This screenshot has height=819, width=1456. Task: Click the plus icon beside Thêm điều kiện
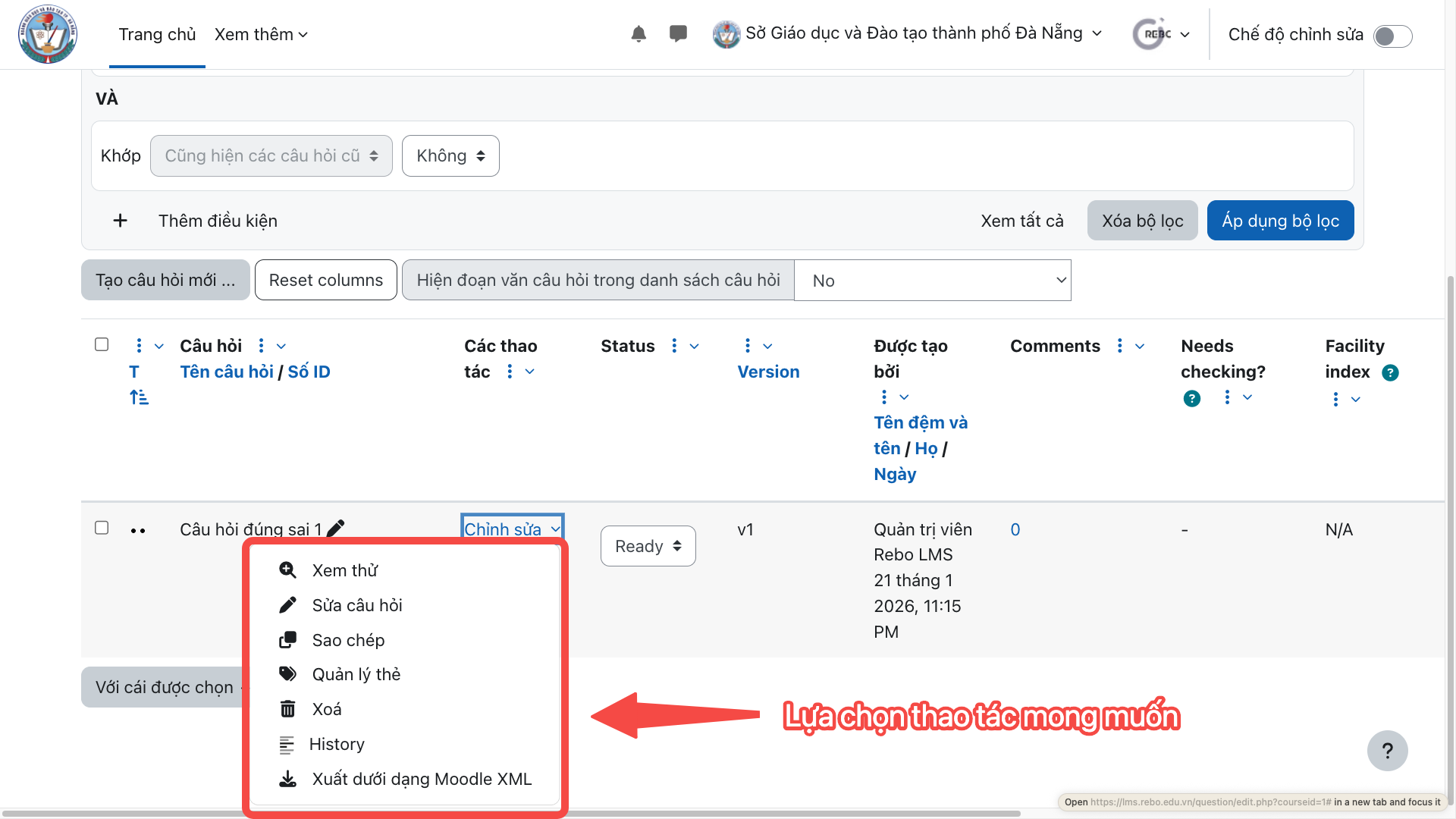point(120,221)
